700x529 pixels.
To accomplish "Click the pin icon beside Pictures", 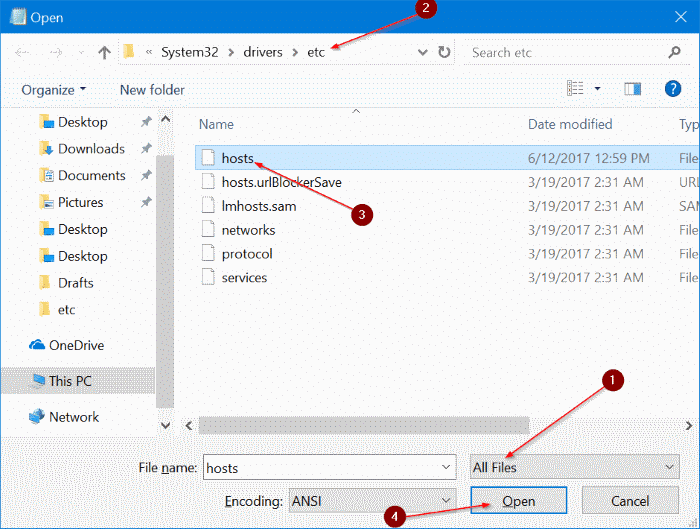I will [146, 202].
